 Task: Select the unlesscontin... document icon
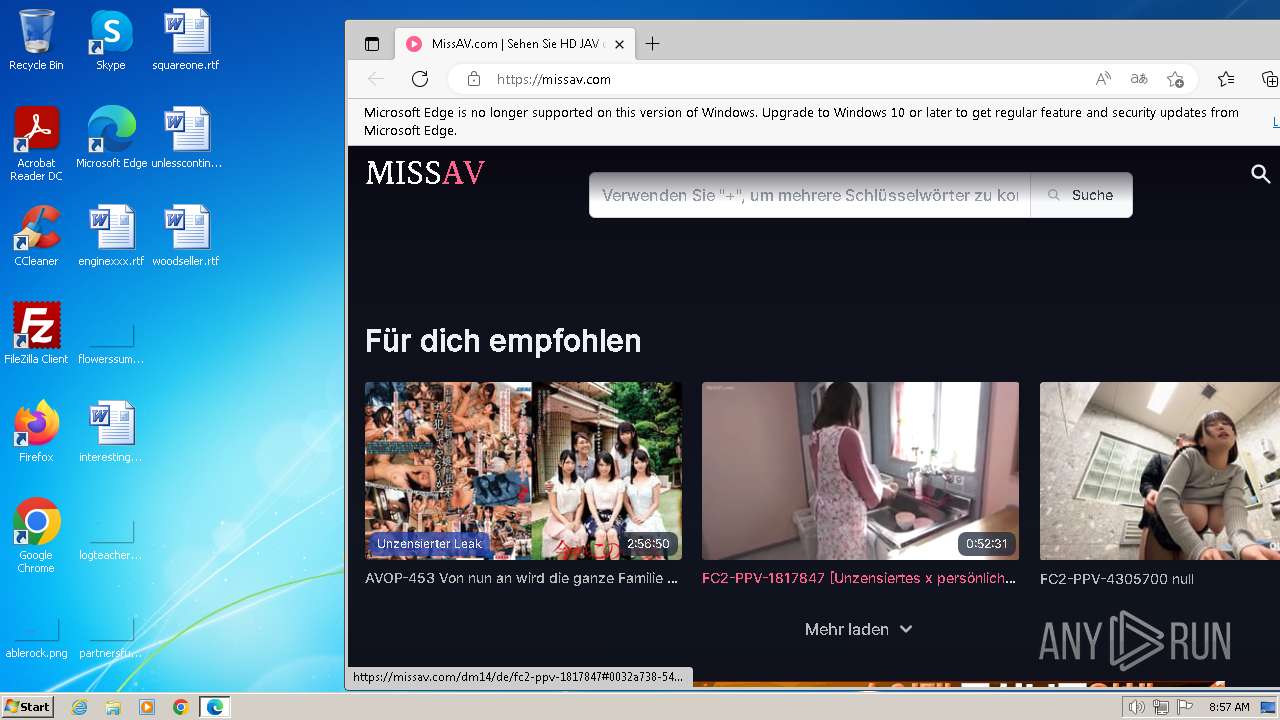(x=186, y=137)
